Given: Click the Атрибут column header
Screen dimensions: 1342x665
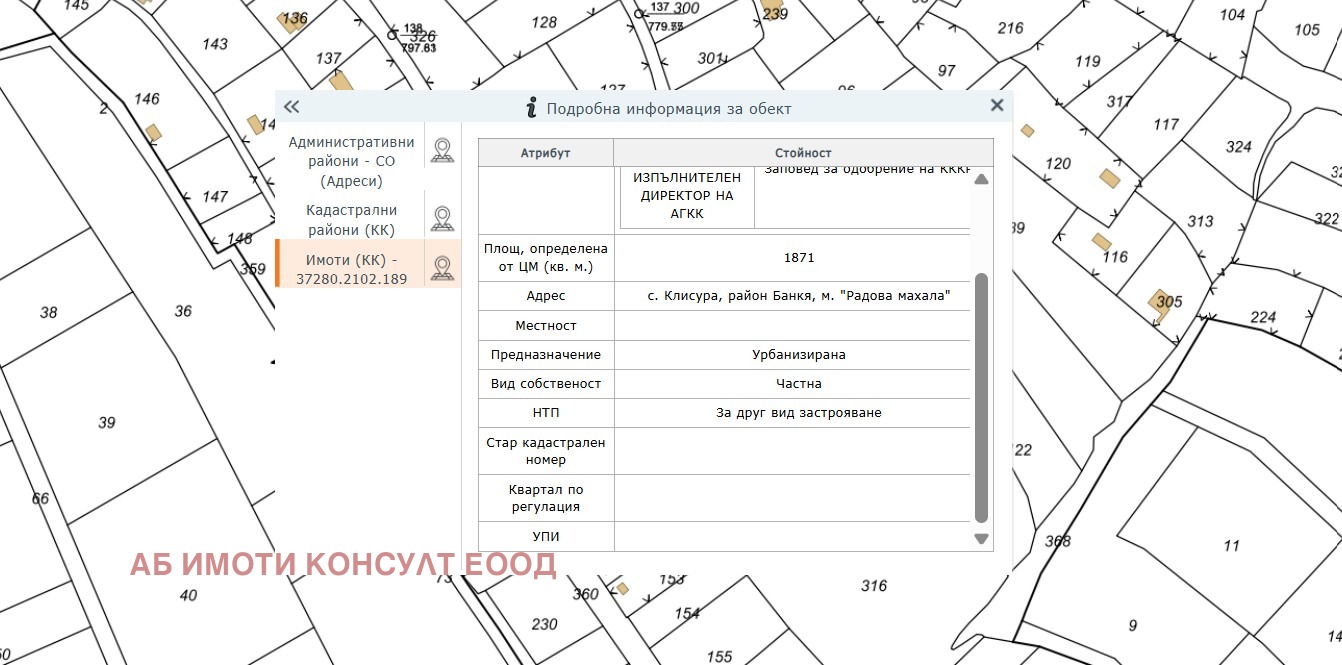Looking at the screenshot, I should (545, 153).
